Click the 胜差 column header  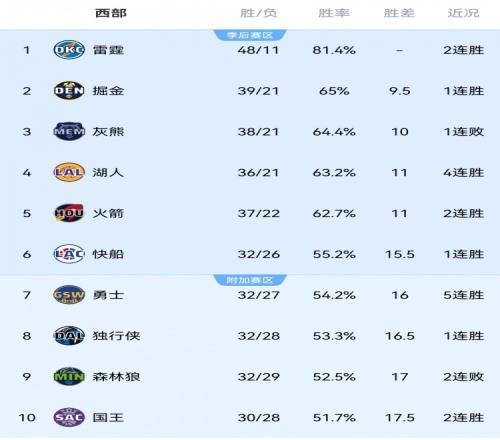click(x=399, y=13)
